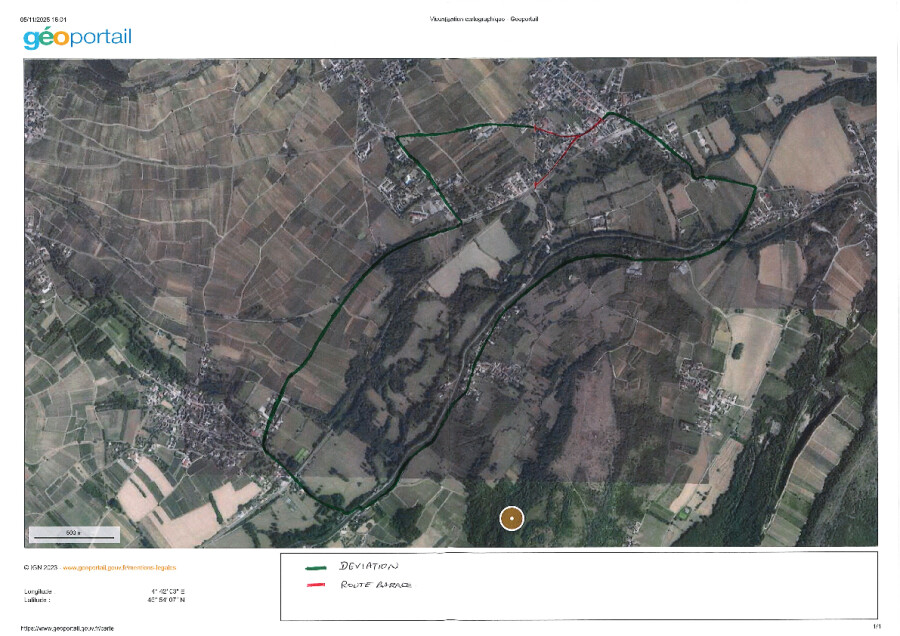
Task: Click the handwritten Route Barrée legend label
Action: (x=375, y=585)
